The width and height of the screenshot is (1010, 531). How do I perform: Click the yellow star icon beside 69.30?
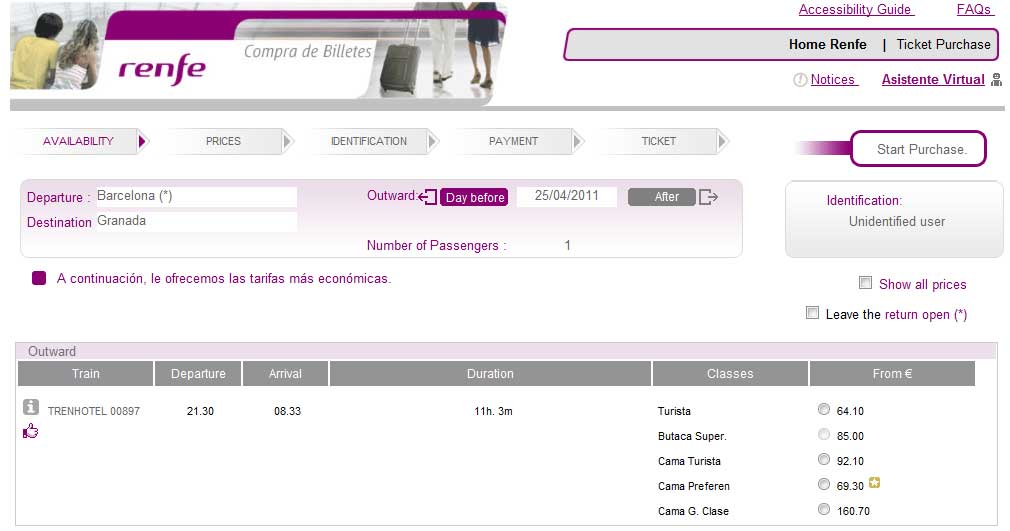(x=875, y=484)
